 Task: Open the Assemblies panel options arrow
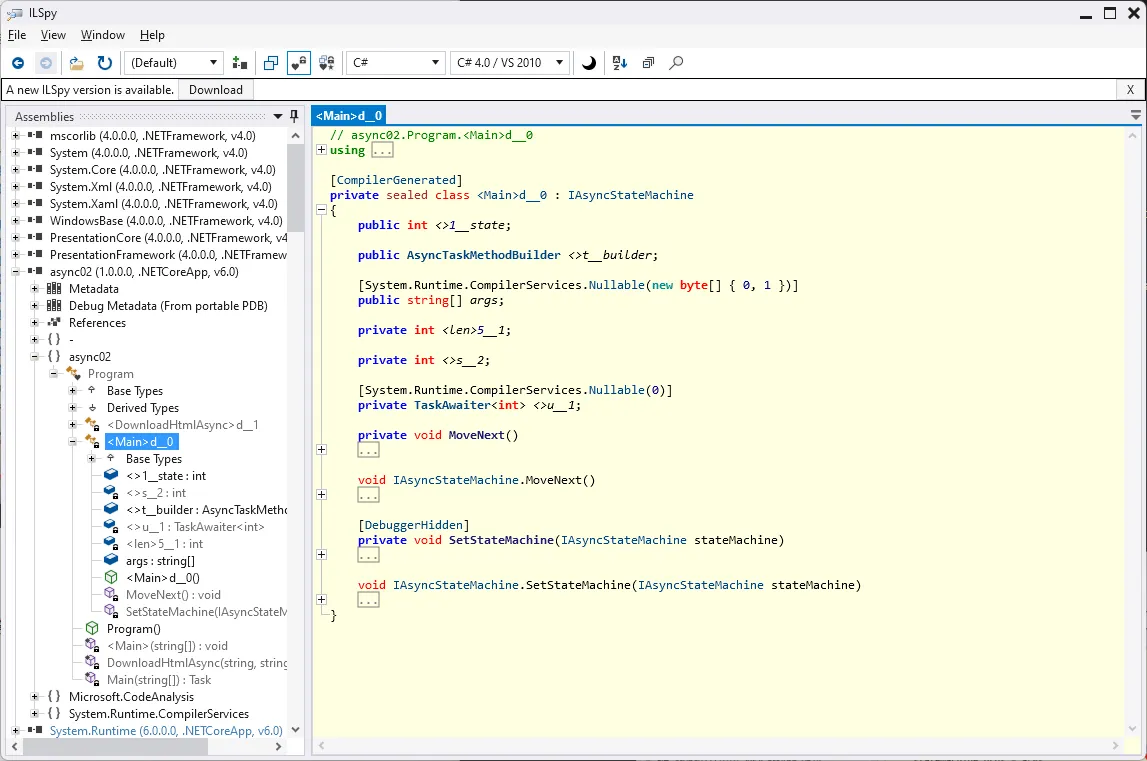point(278,116)
